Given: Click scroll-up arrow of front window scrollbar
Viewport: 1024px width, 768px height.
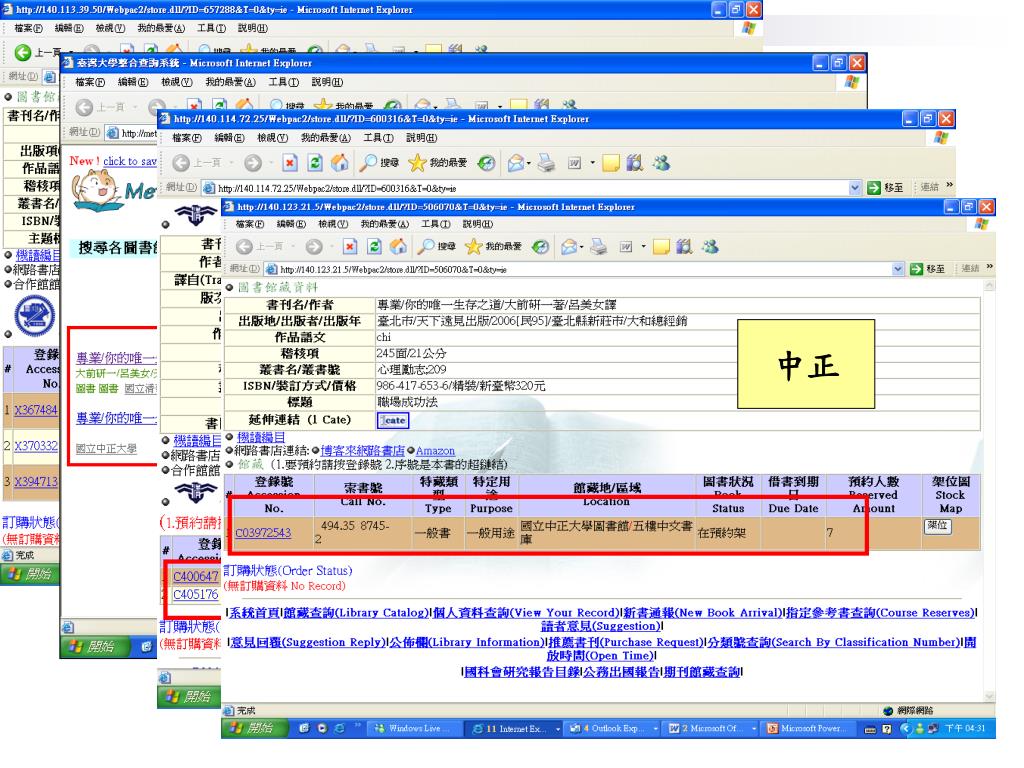Looking at the screenshot, I should [990, 285].
